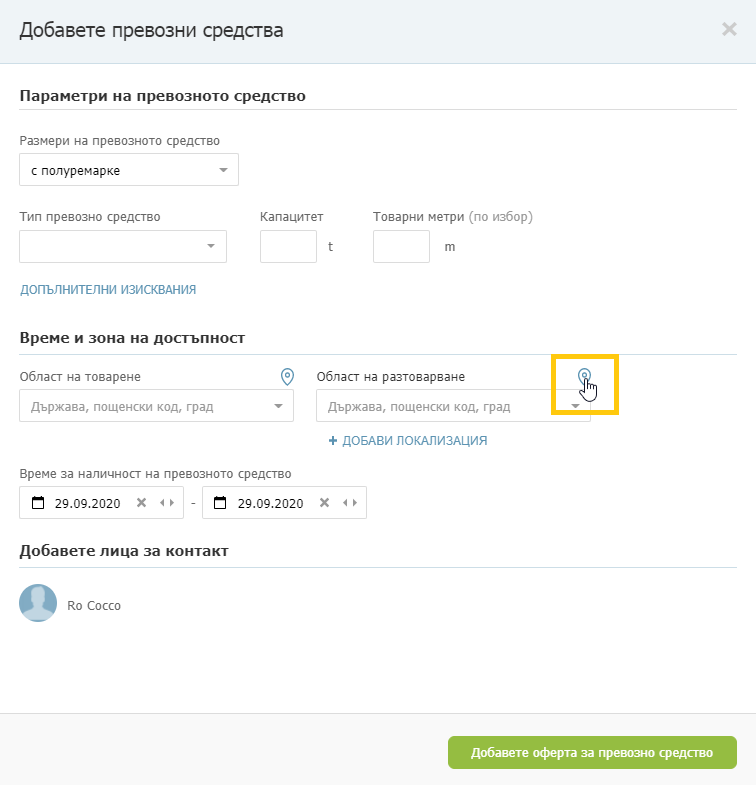Click the Капацитет input field
756x785 pixels.
click(x=288, y=246)
